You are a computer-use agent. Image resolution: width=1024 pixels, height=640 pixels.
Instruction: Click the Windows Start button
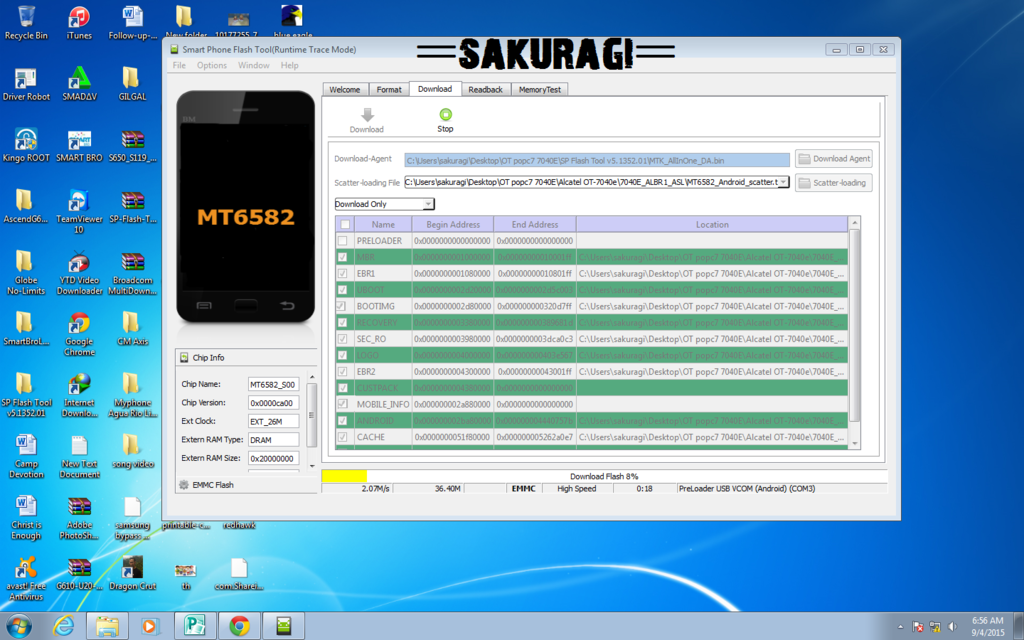click(x=19, y=626)
